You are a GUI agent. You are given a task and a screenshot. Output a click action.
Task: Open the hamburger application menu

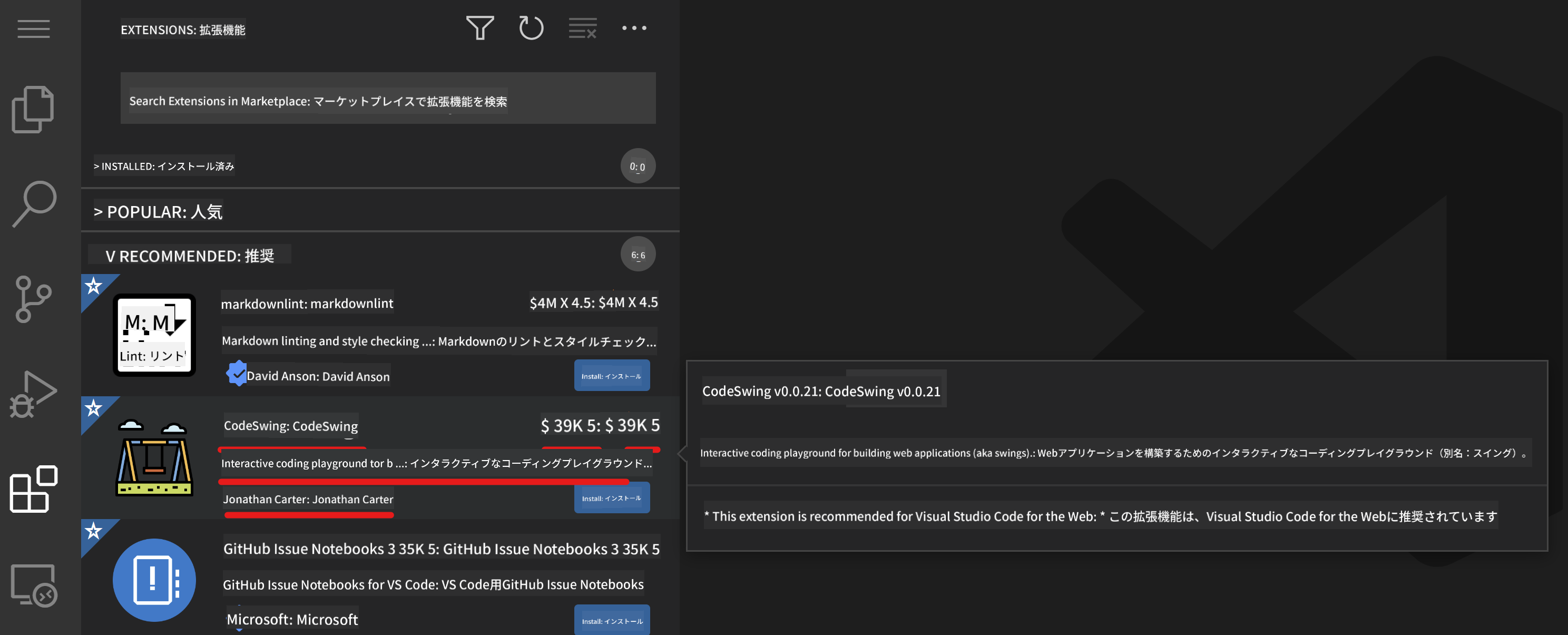[x=34, y=28]
